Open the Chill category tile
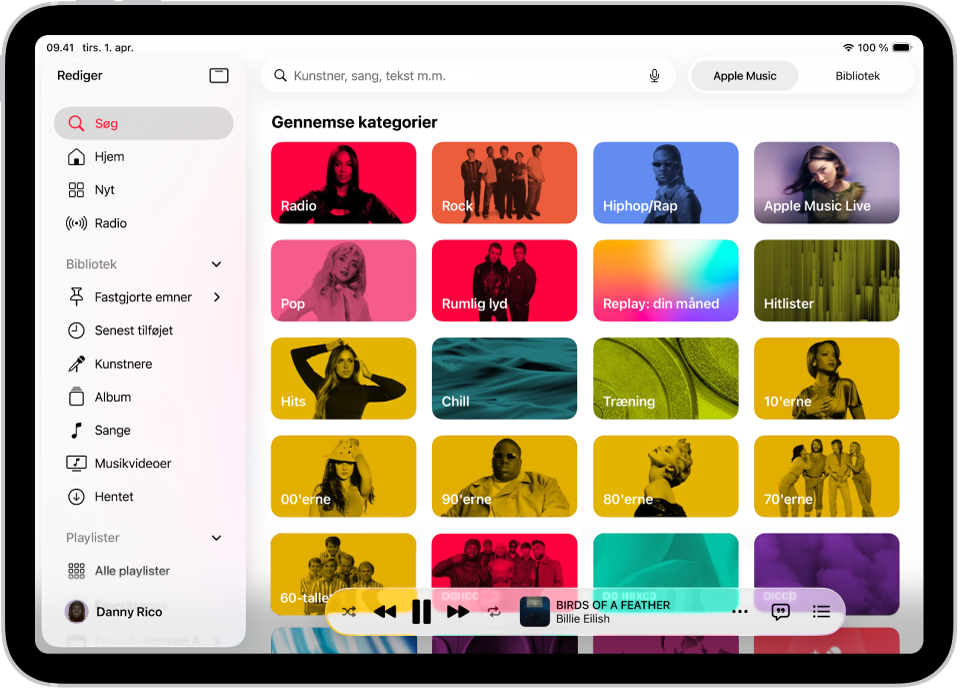This screenshot has height=689, width=963. [x=504, y=378]
